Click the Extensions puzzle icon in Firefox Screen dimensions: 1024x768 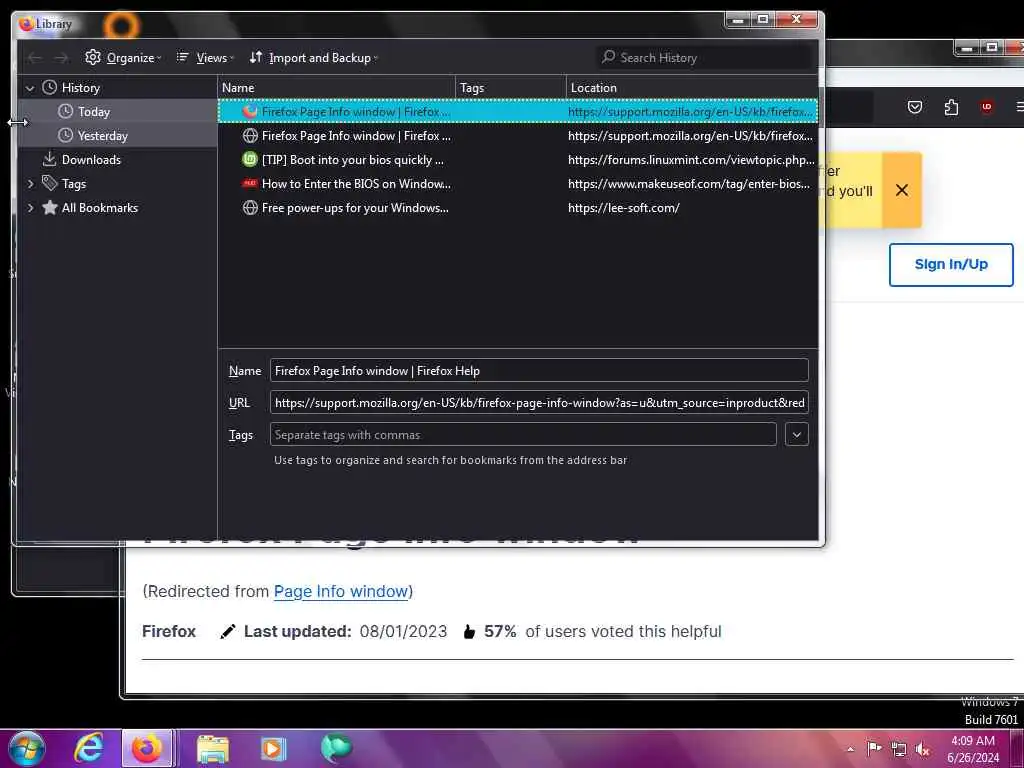coord(952,106)
